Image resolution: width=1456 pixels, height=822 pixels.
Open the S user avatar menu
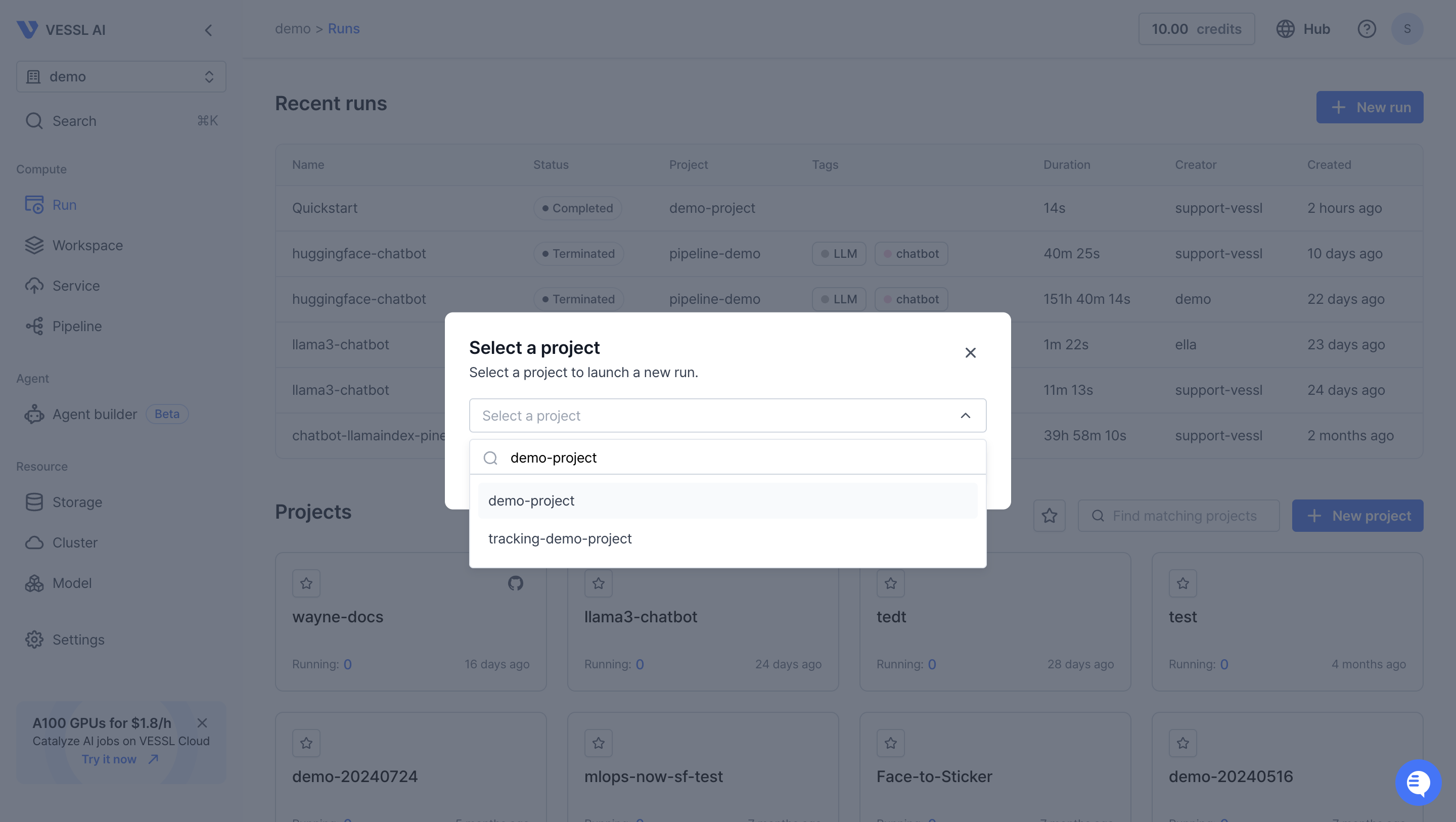point(1407,29)
